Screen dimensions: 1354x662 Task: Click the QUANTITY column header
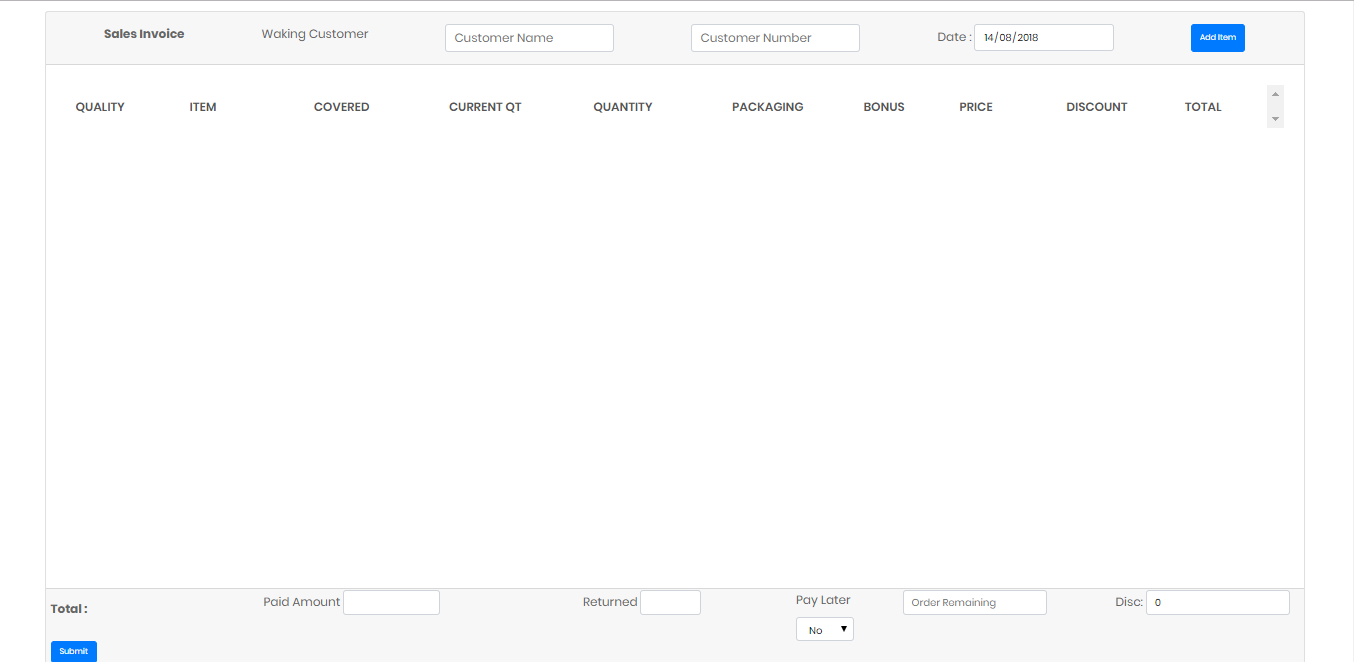pyautogui.click(x=623, y=107)
